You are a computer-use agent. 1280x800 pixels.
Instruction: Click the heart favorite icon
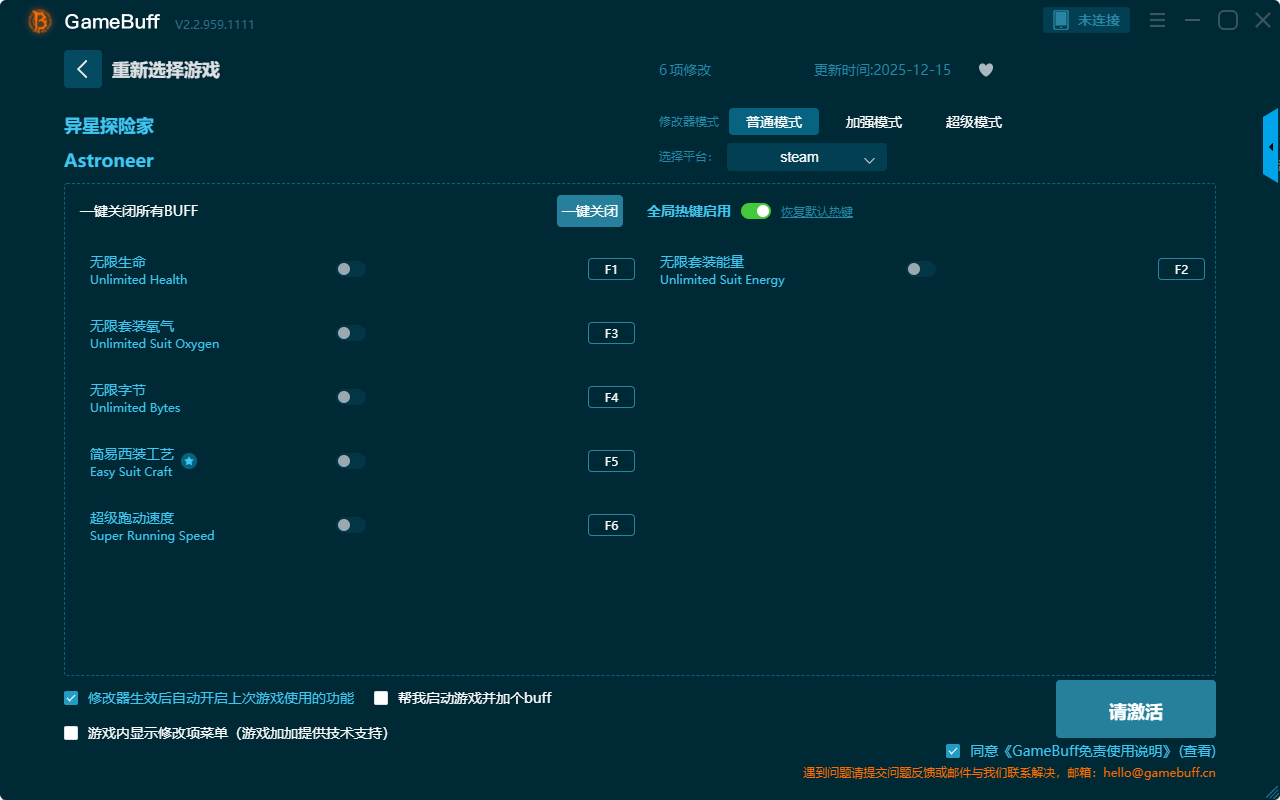[985, 70]
